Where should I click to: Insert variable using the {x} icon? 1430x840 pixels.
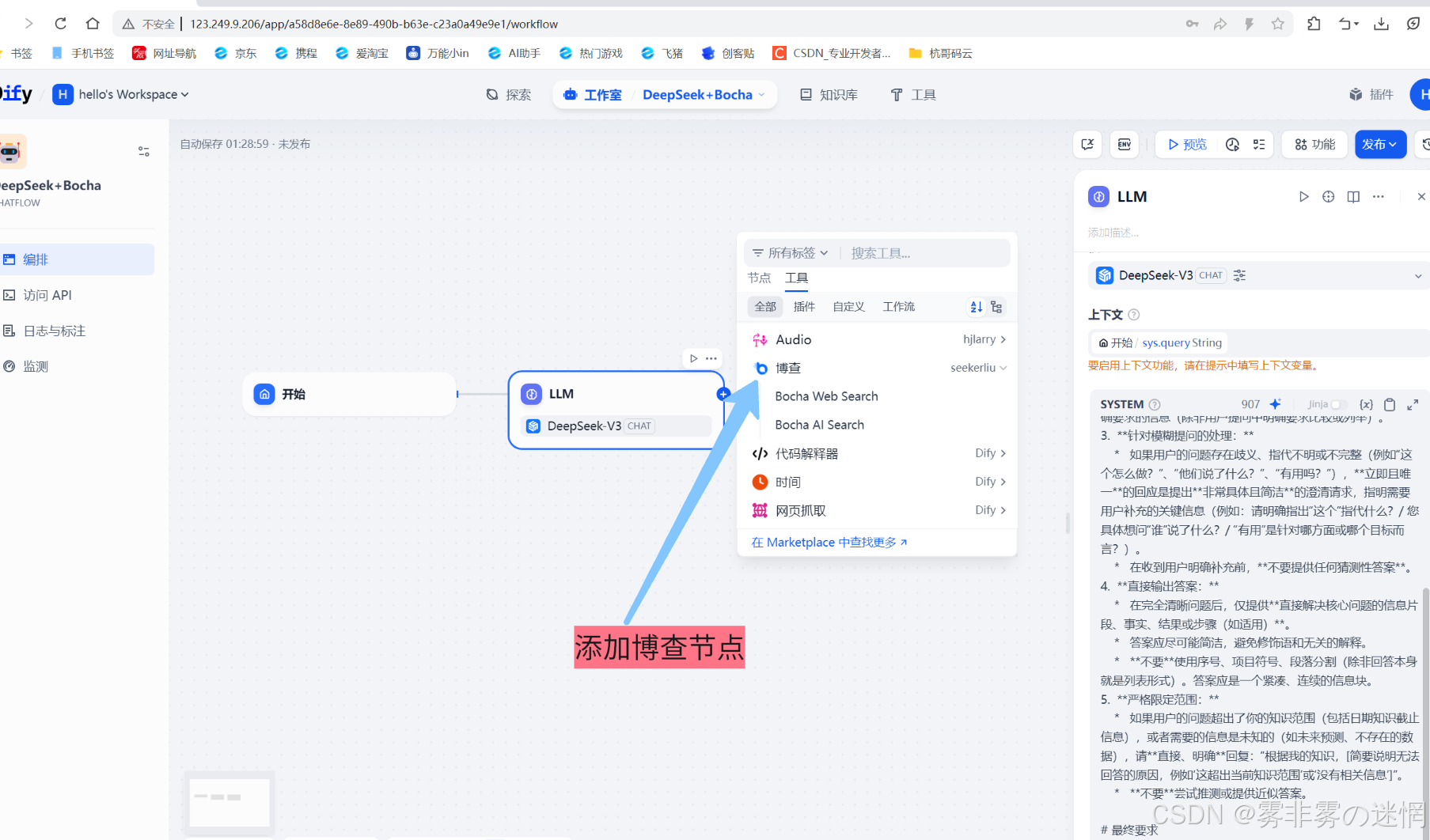1366,404
